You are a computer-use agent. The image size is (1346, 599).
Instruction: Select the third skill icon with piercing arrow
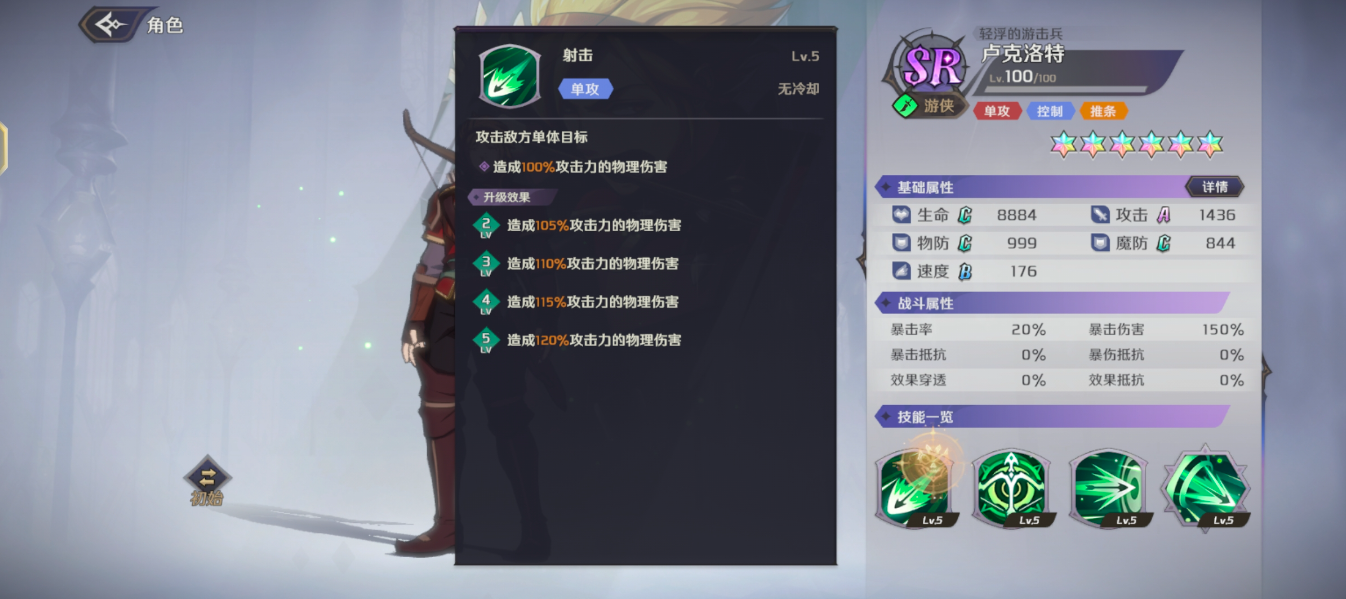point(1108,488)
